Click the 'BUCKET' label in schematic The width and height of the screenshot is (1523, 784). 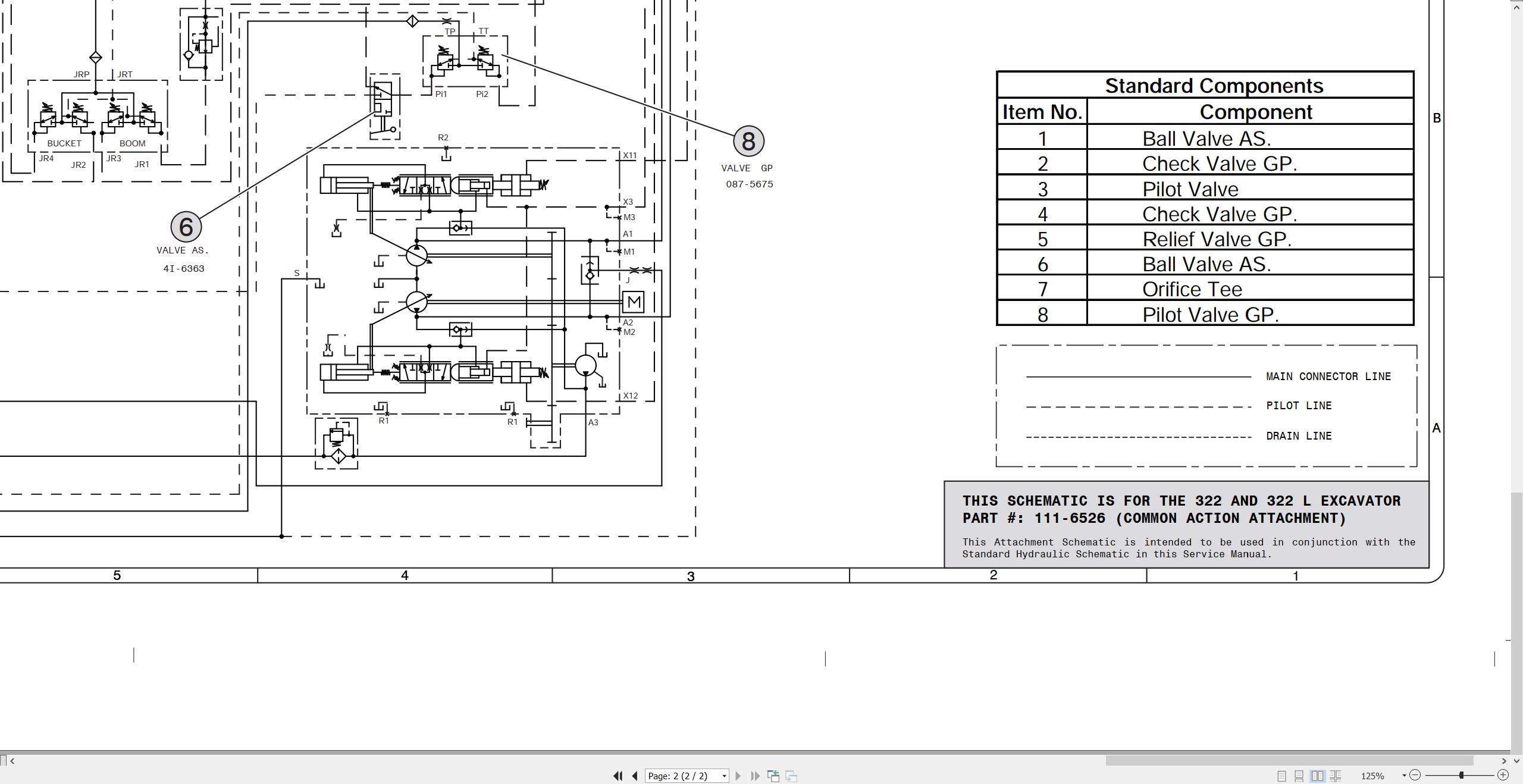tap(64, 143)
